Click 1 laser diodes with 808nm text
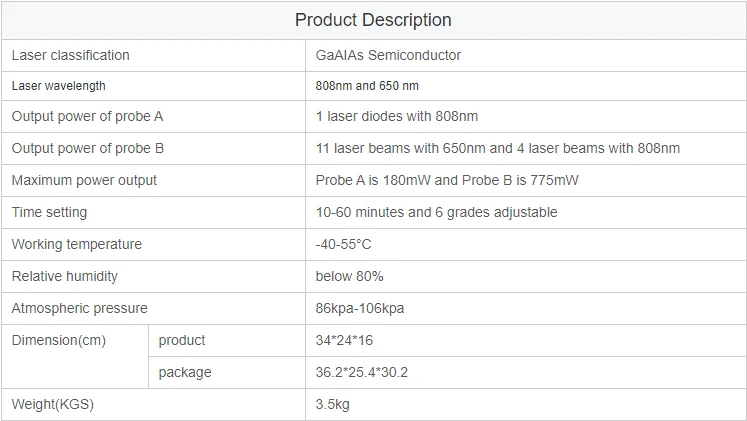The width and height of the screenshot is (747, 421). pyautogui.click(x=396, y=116)
